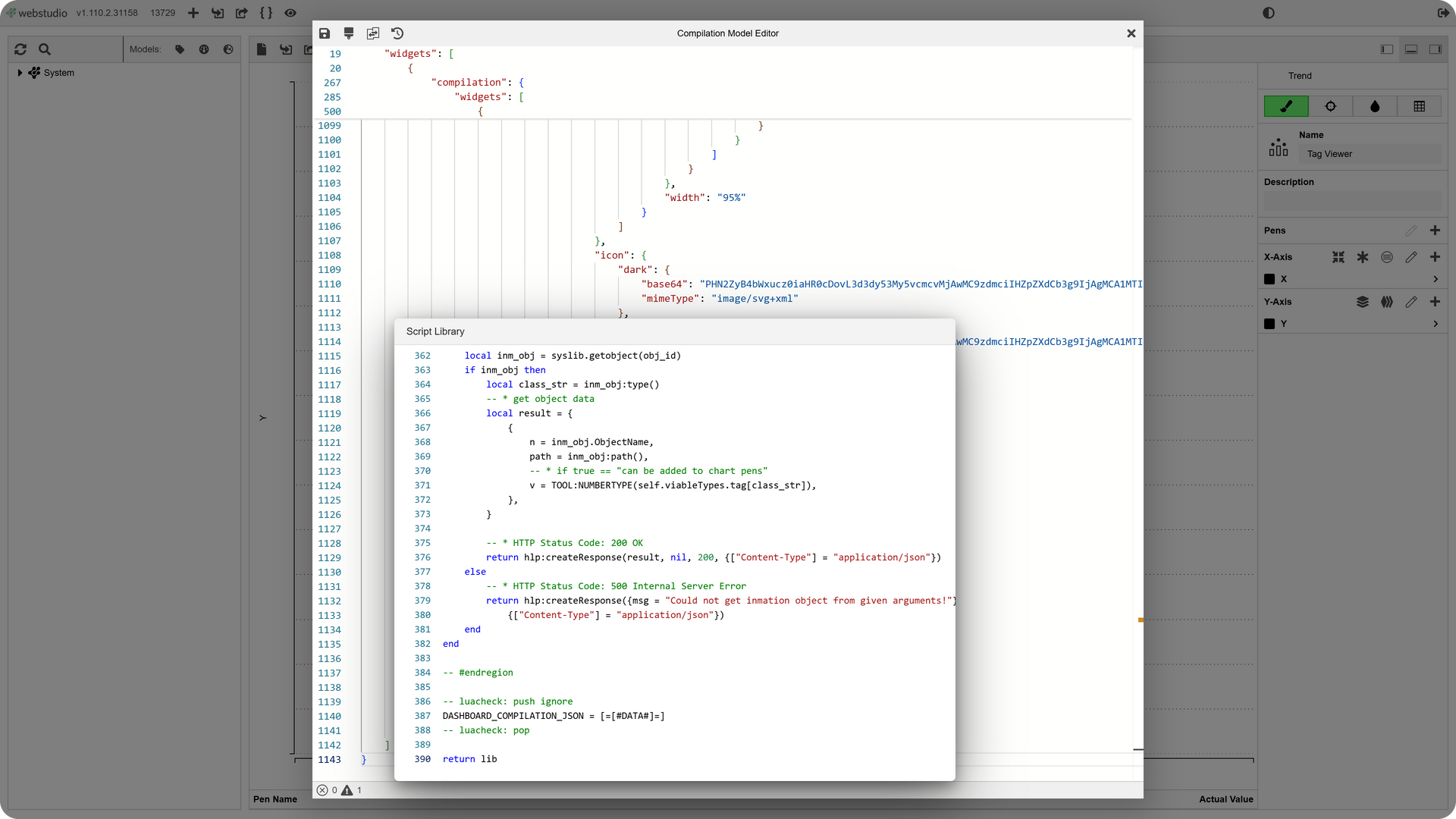Select the tag model icon next to Models
This screenshot has width=1456, height=819.
click(x=180, y=49)
